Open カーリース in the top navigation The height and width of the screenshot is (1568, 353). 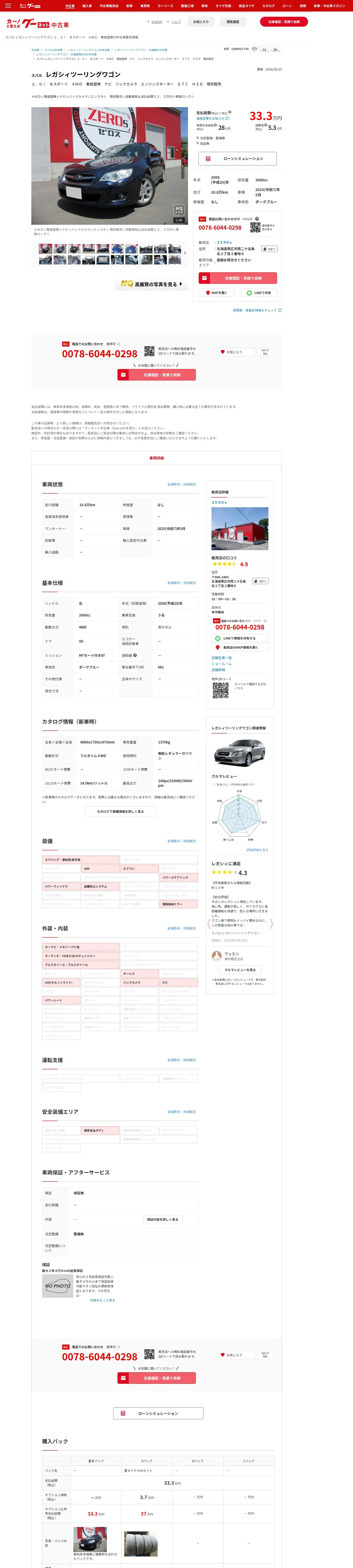[166, 5]
